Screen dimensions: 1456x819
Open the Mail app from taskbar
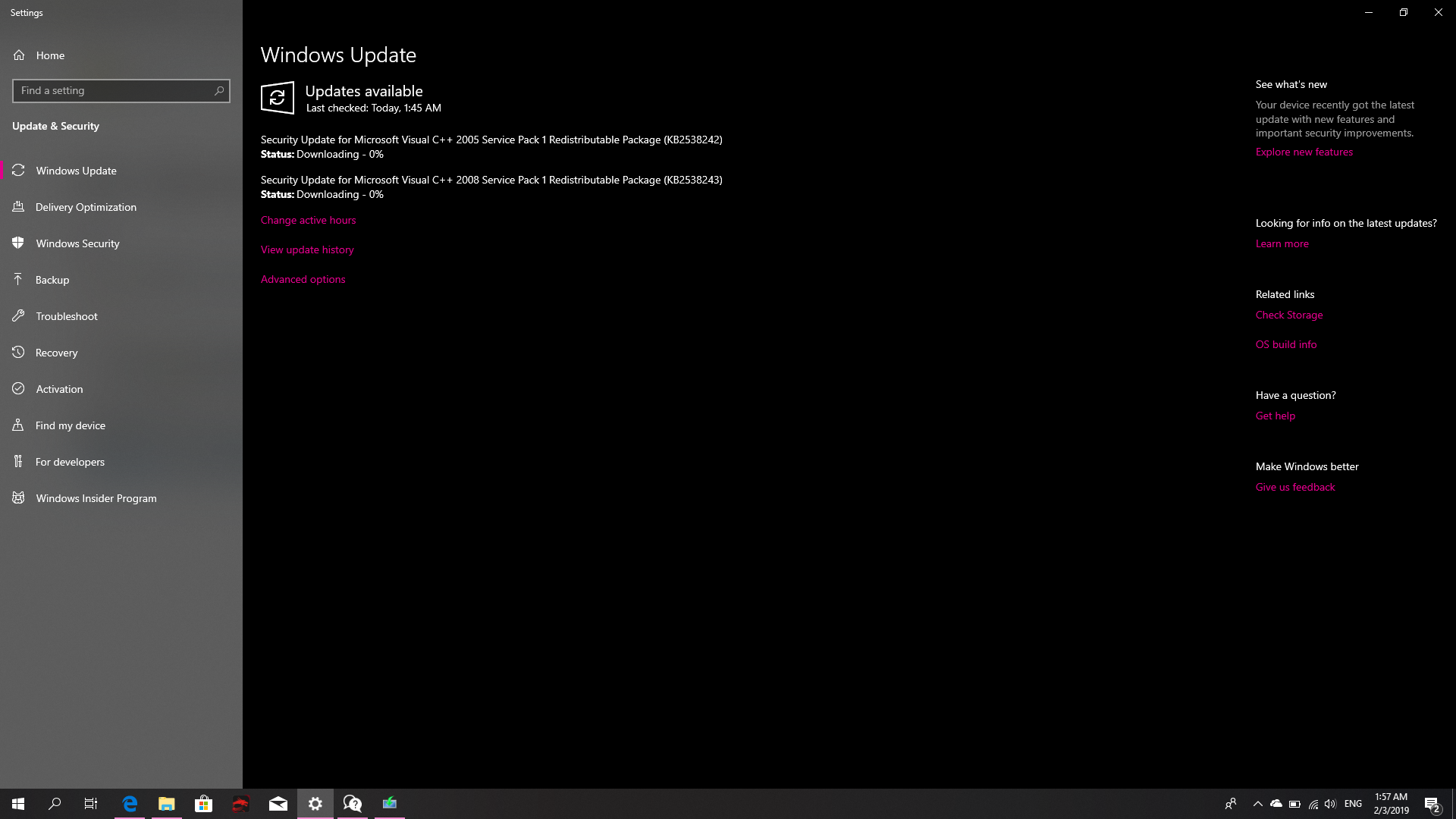click(278, 804)
